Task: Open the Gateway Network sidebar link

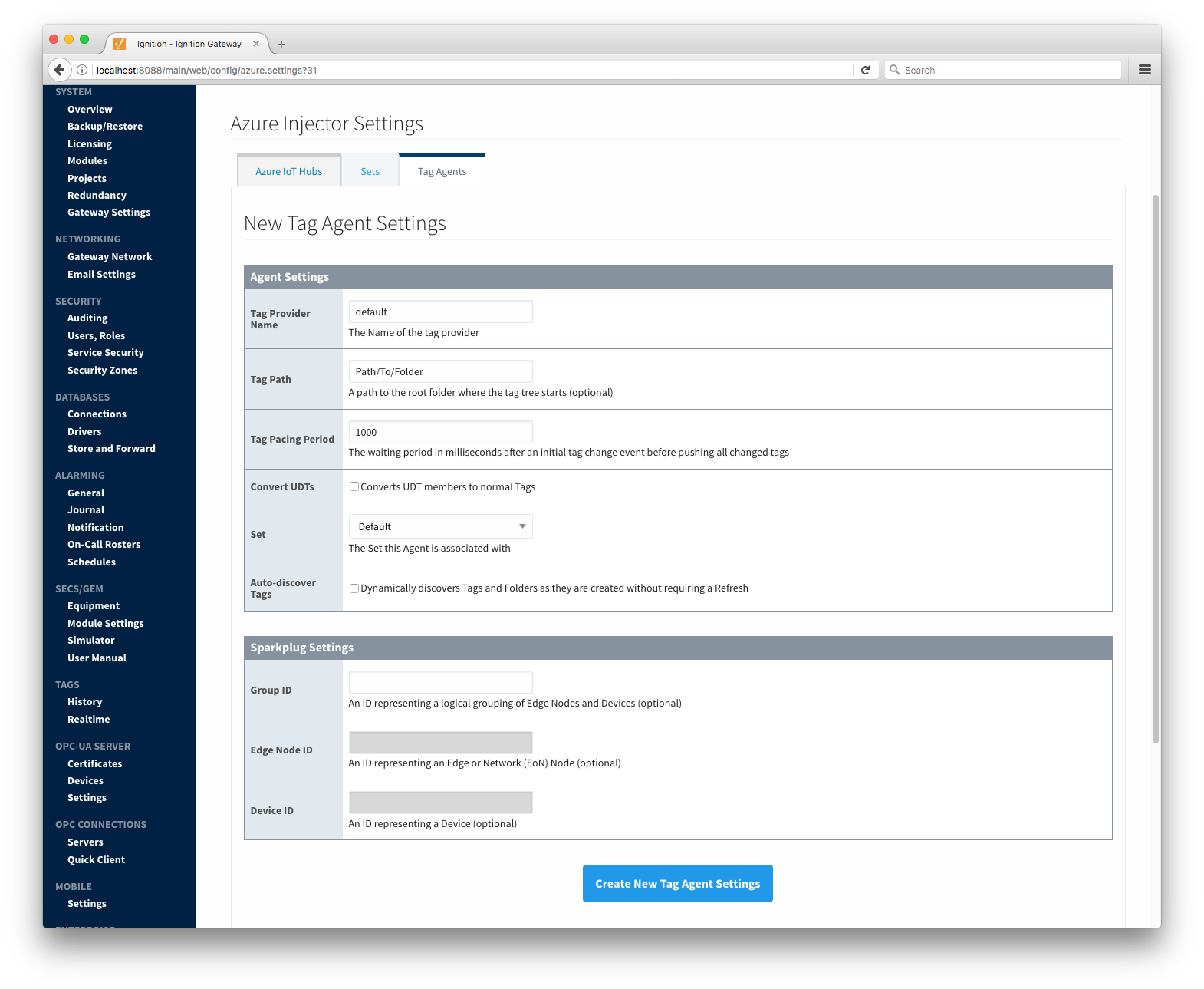Action: pyautogui.click(x=110, y=257)
